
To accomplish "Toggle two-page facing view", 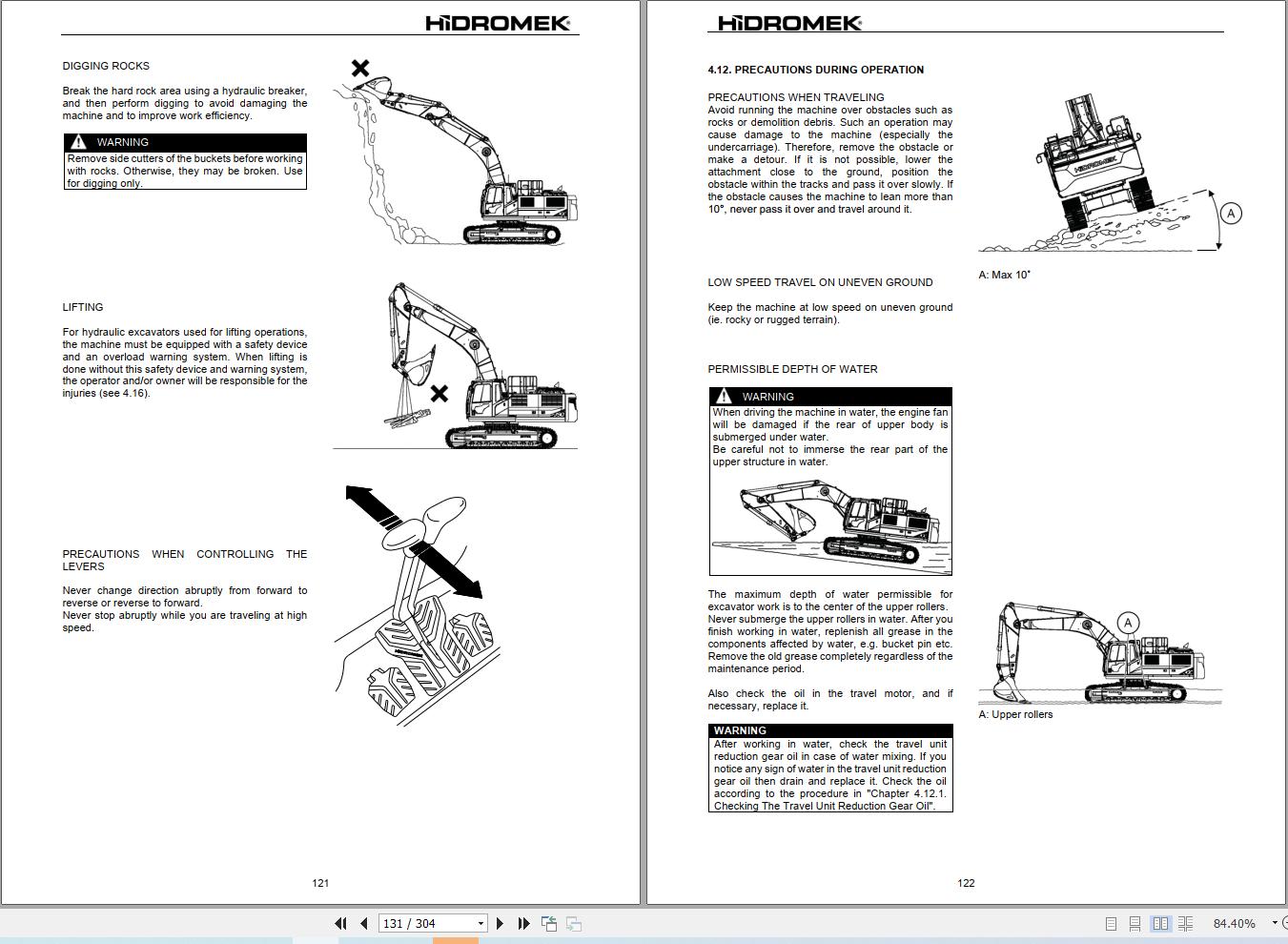I will (x=1160, y=923).
